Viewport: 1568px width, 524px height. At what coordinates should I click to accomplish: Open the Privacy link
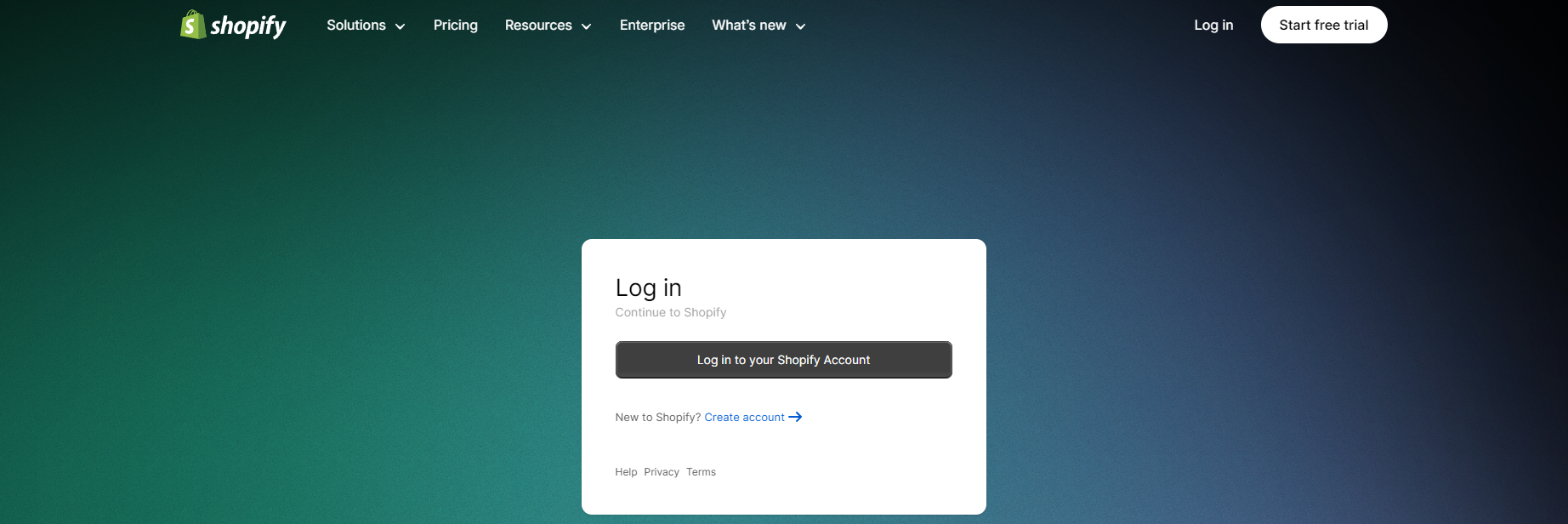click(x=662, y=472)
